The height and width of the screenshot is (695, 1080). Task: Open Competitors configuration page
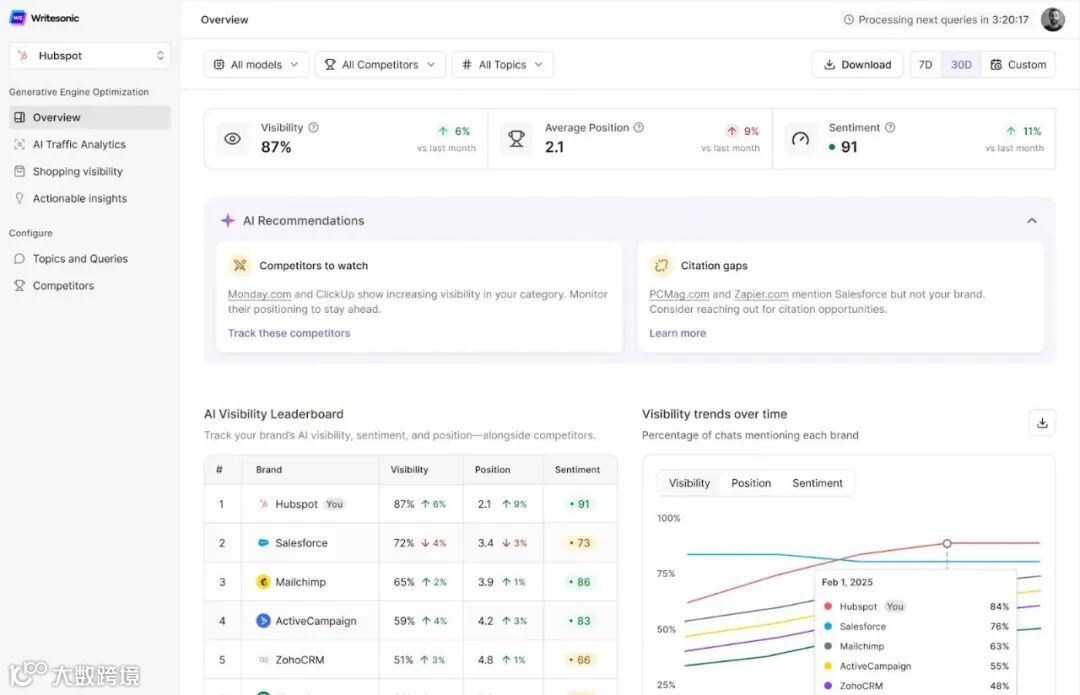(x=63, y=286)
